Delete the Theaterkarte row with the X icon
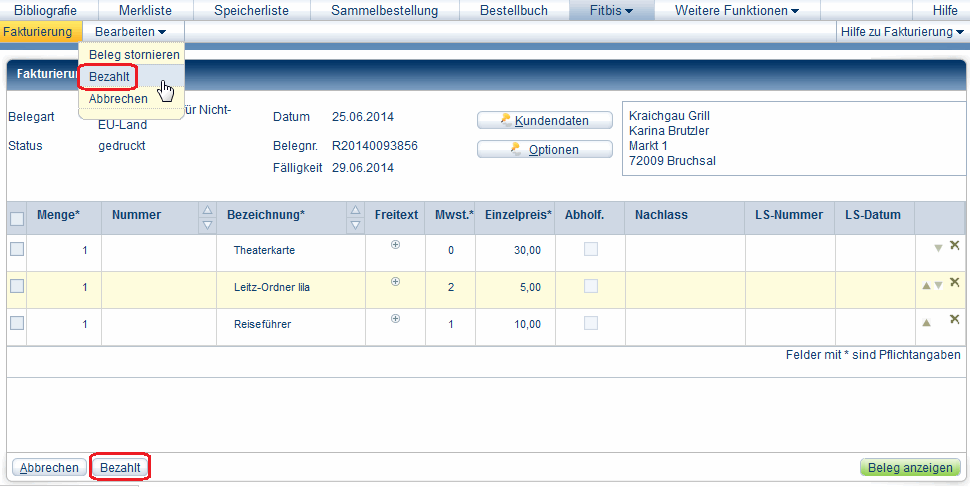The height and width of the screenshot is (487, 970). (954, 246)
